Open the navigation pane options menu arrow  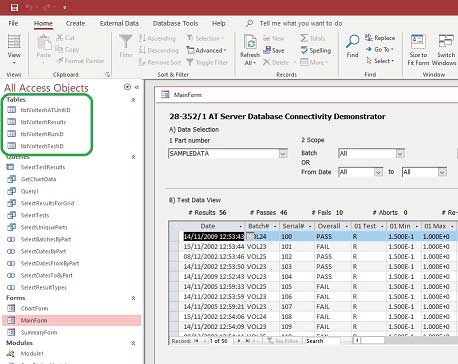(x=127, y=87)
